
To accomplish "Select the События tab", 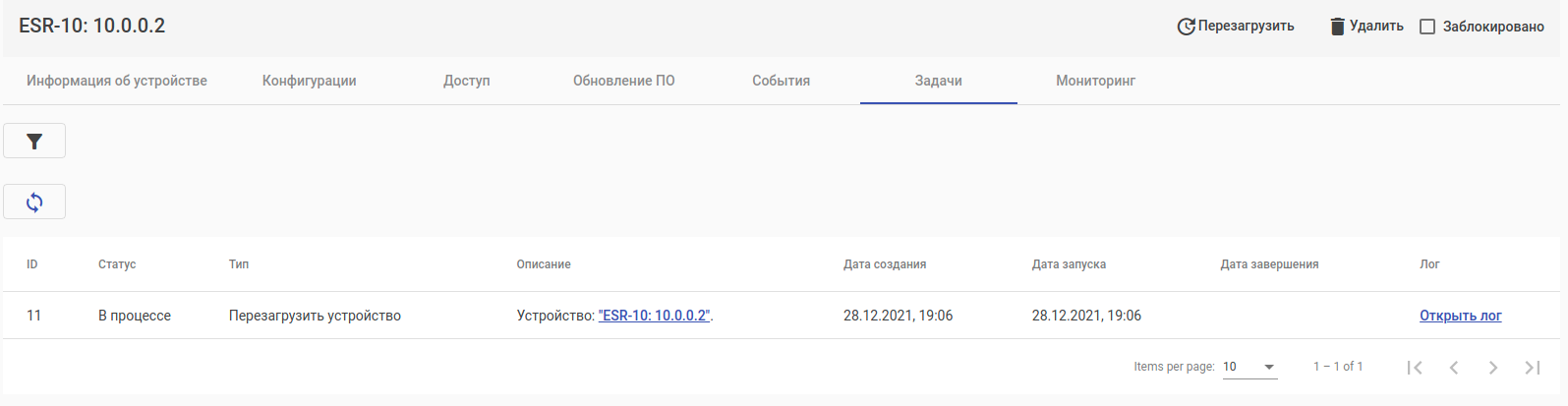I will [x=781, y=81].
